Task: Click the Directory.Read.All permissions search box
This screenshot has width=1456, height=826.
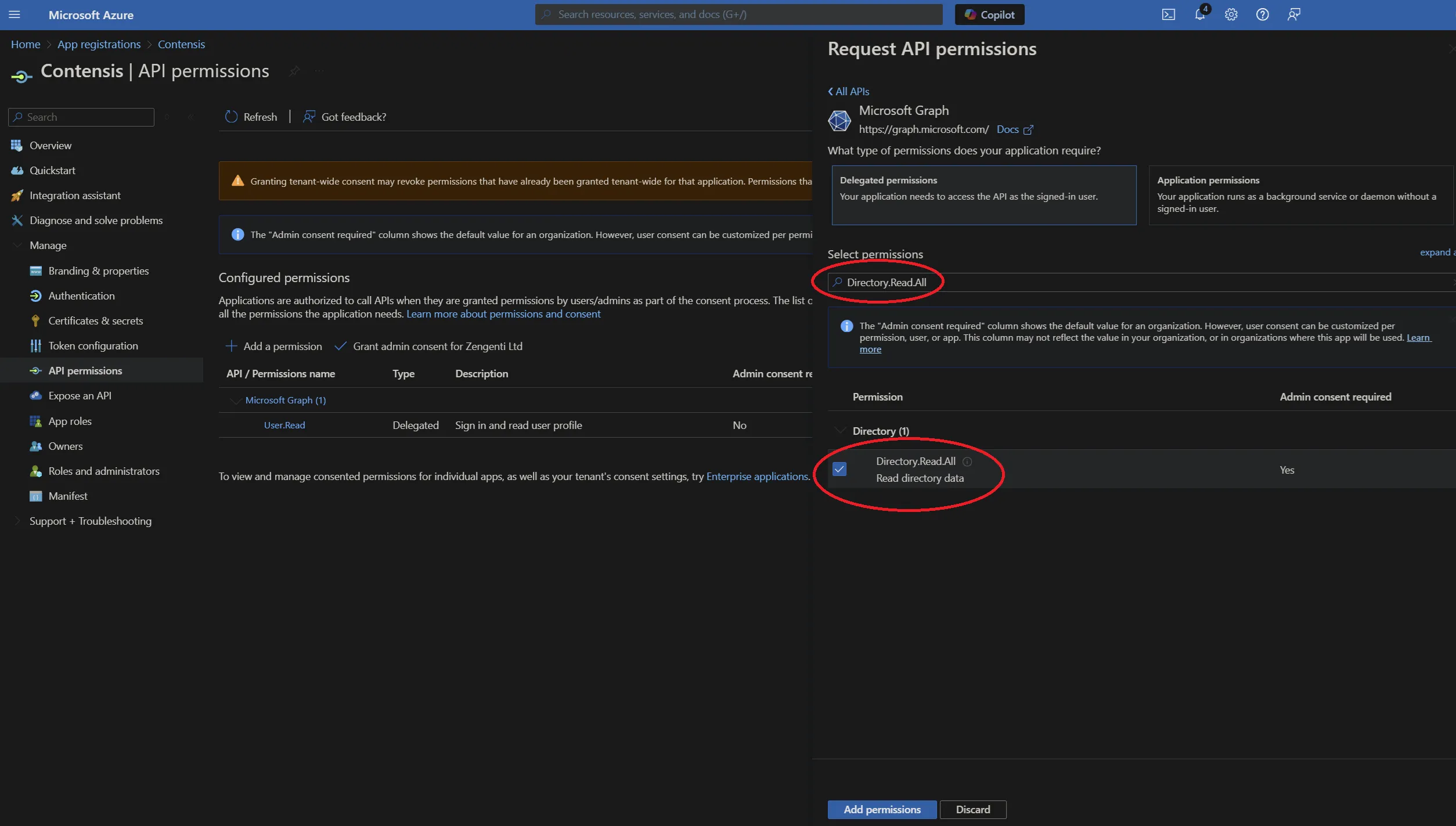Action: tap(1141, 282)
